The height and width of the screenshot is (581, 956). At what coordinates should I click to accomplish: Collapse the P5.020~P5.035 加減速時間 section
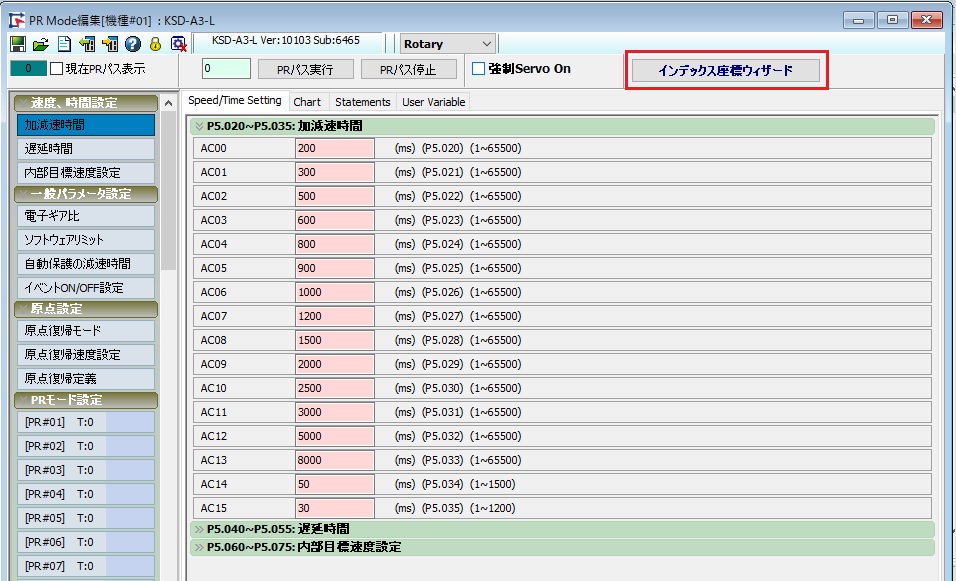tap(198, 126)
